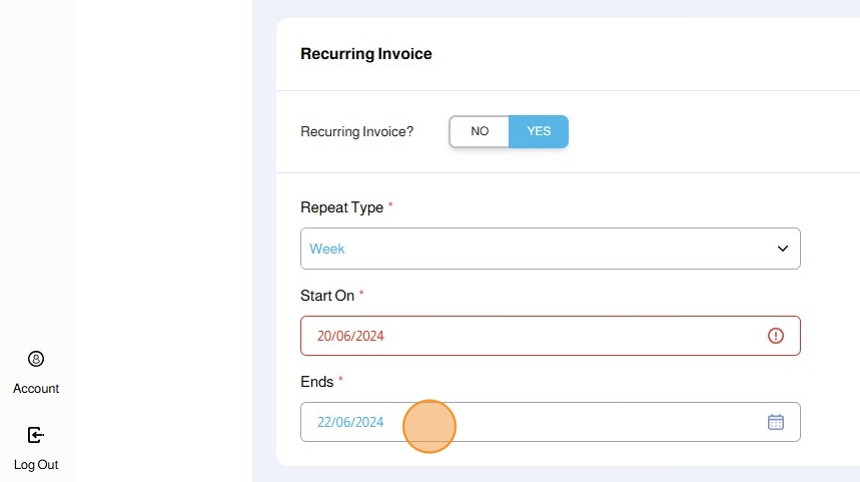Open the Account icon in sidebar
Viewport: 860px width, 482px height.
(x=36, y=359)
